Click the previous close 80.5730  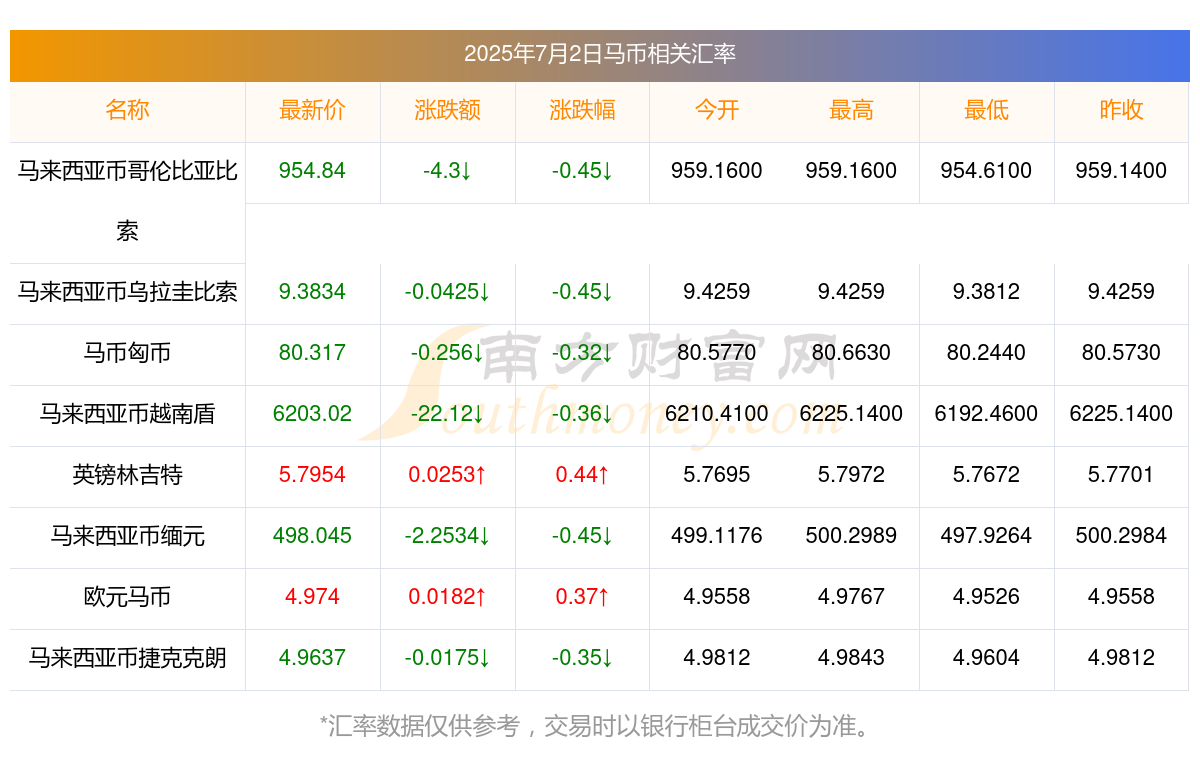(x=1121, y=353)
